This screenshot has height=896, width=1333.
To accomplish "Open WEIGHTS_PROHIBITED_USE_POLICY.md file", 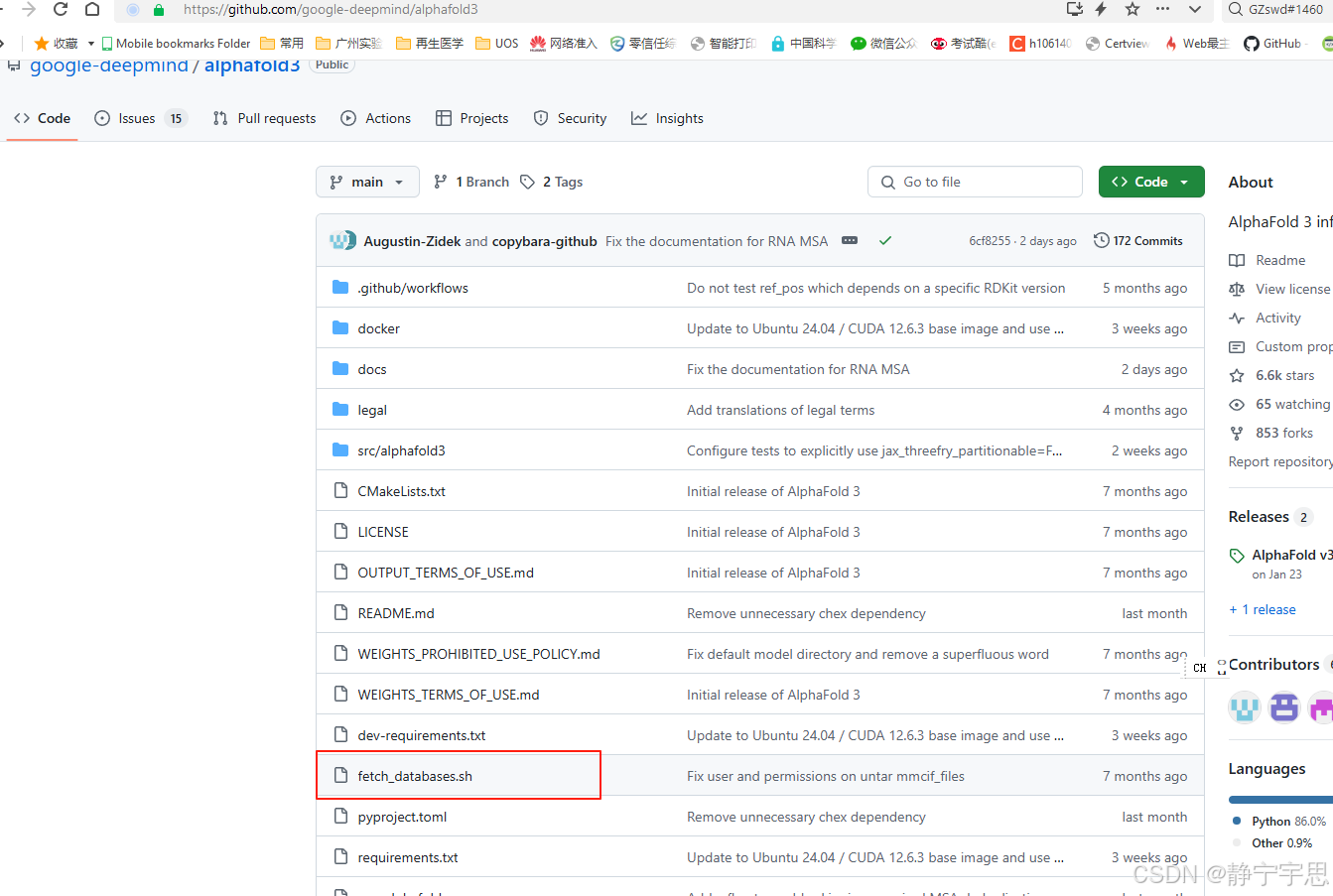I will [x=478, y=654].
